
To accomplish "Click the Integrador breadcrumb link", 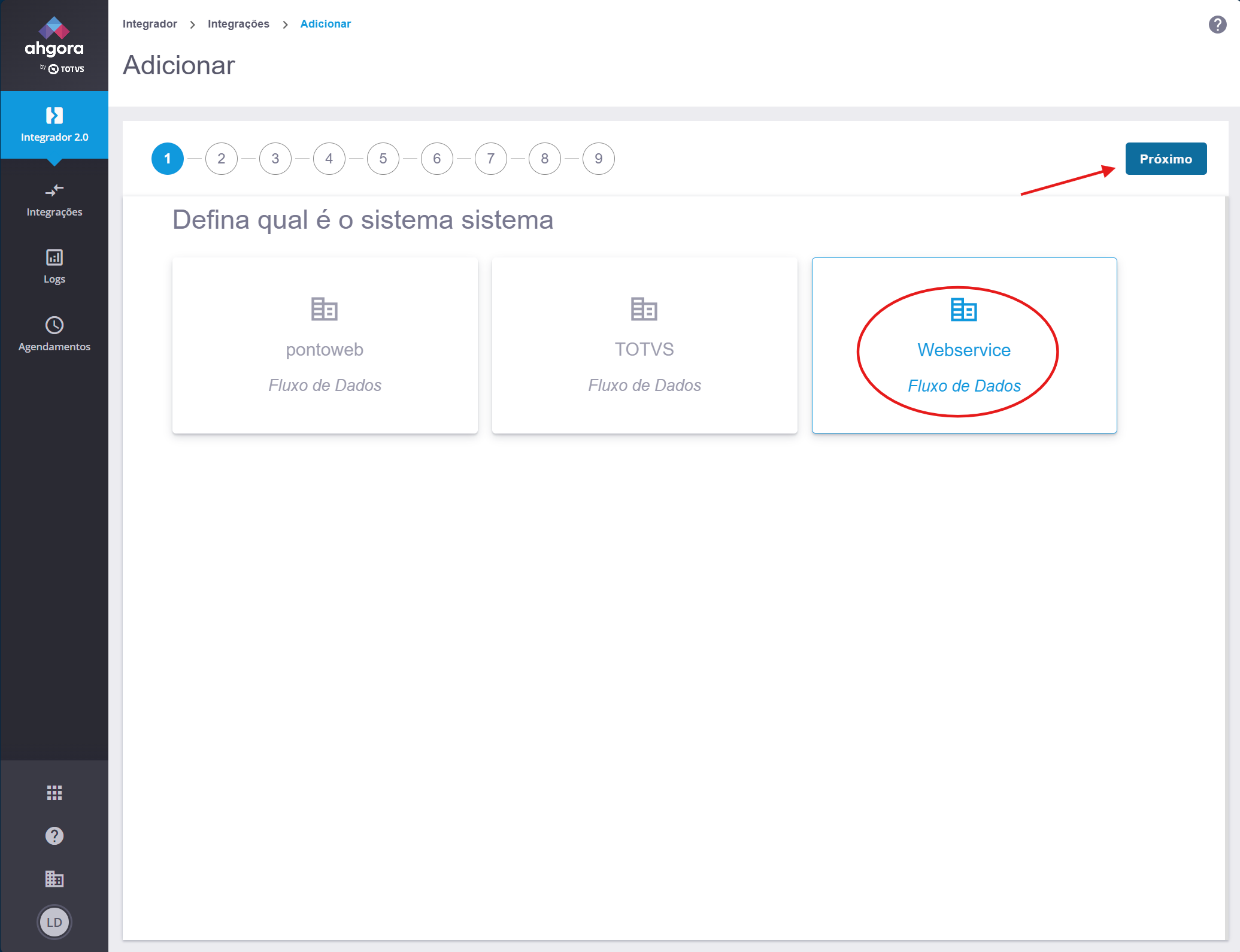I will 150,24.
